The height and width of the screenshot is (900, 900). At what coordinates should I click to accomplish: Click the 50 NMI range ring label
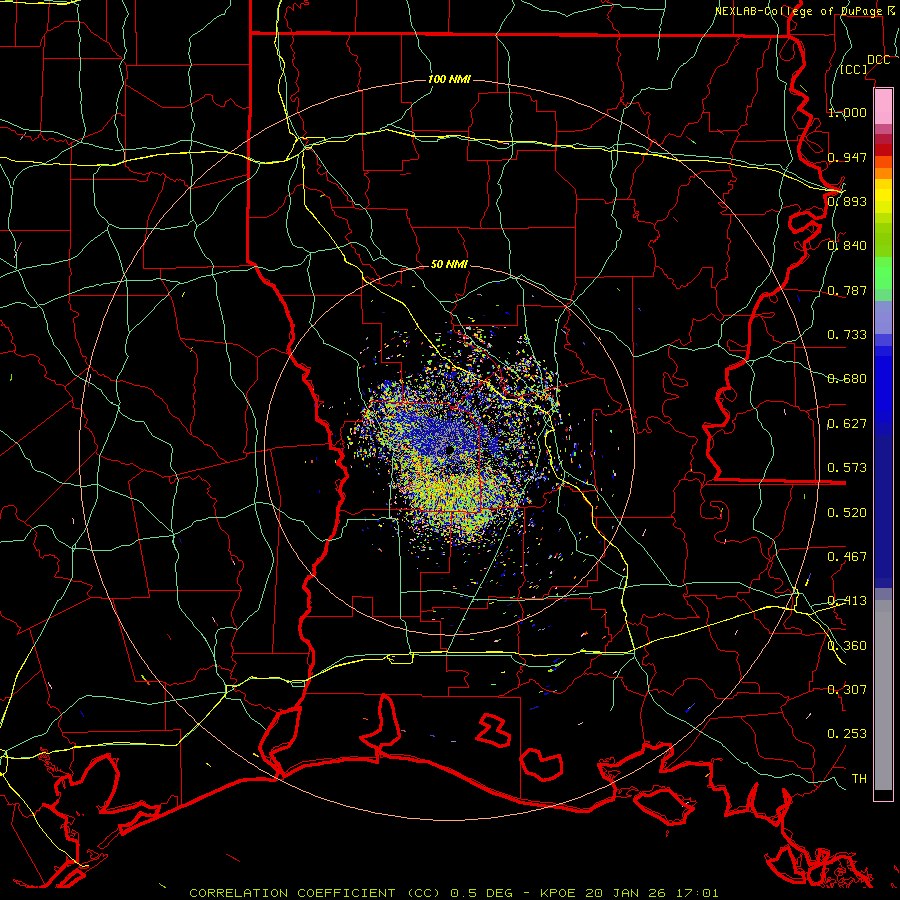(x=449, y=264)
